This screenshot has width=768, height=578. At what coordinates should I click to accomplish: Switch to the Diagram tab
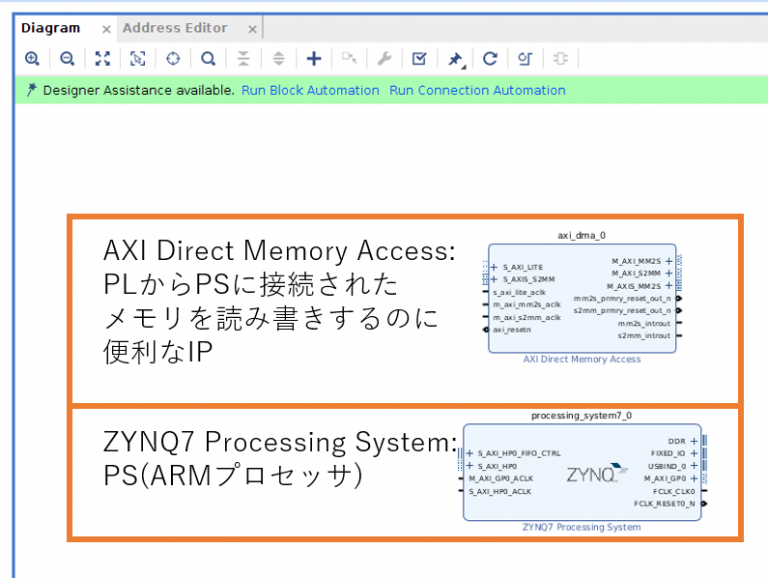pyautogui.click(x=51, y=28)
